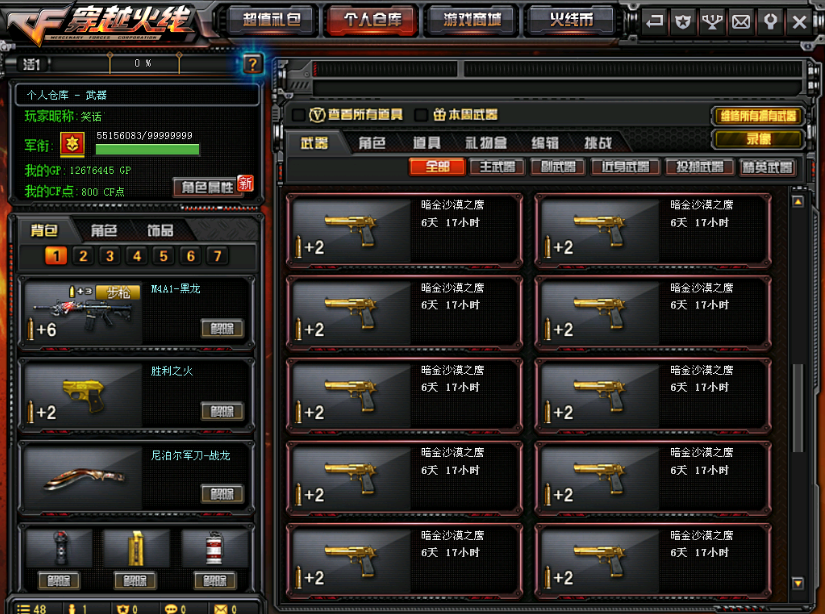
Task: Open the mail envelope icon in top bar
Action: [x=741, y=22]
